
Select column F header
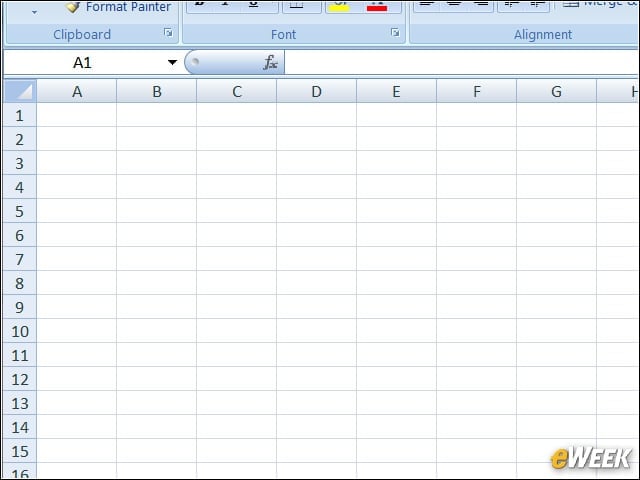[x=477, y=91]
